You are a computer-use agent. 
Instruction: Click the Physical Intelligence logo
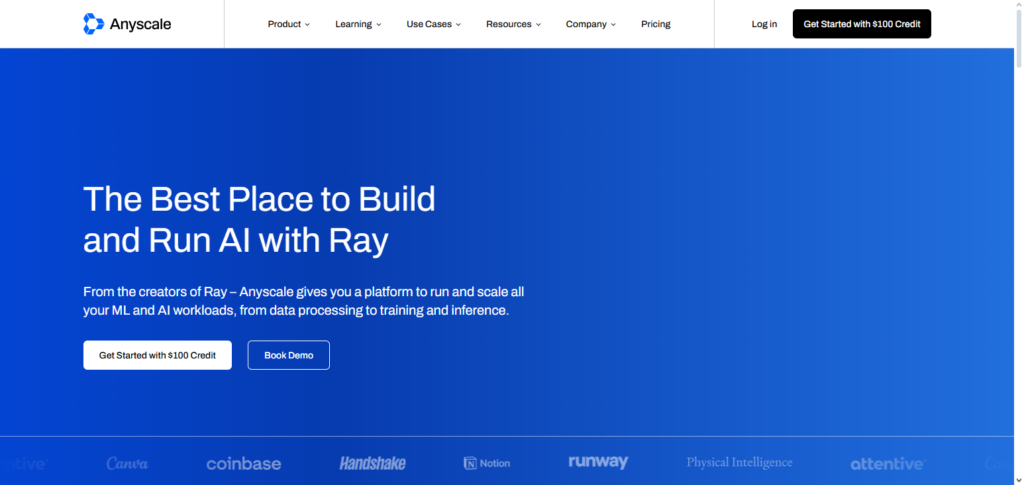[739, 462]
